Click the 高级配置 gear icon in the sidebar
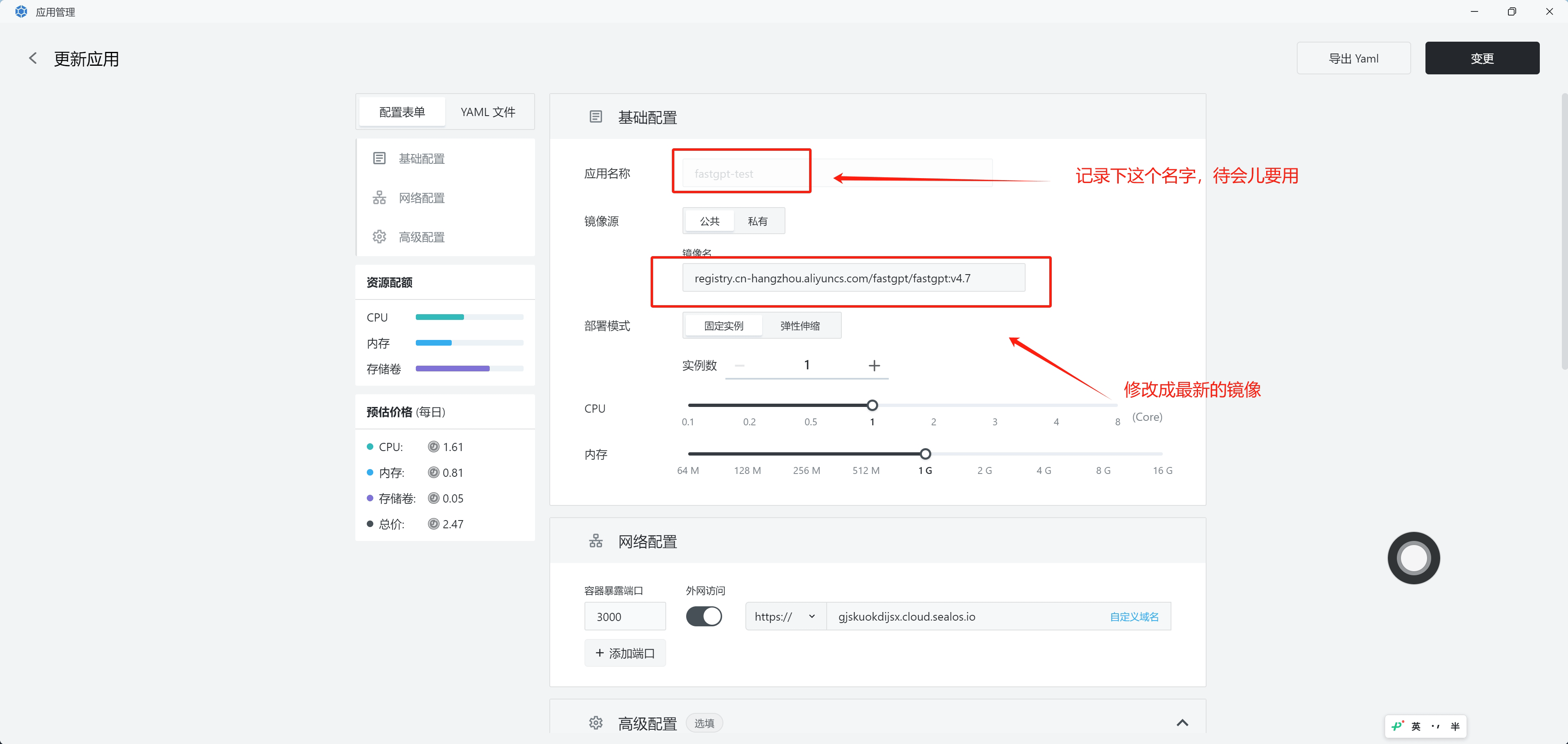This screenshot has height=744, width=1568. [379, 237]
